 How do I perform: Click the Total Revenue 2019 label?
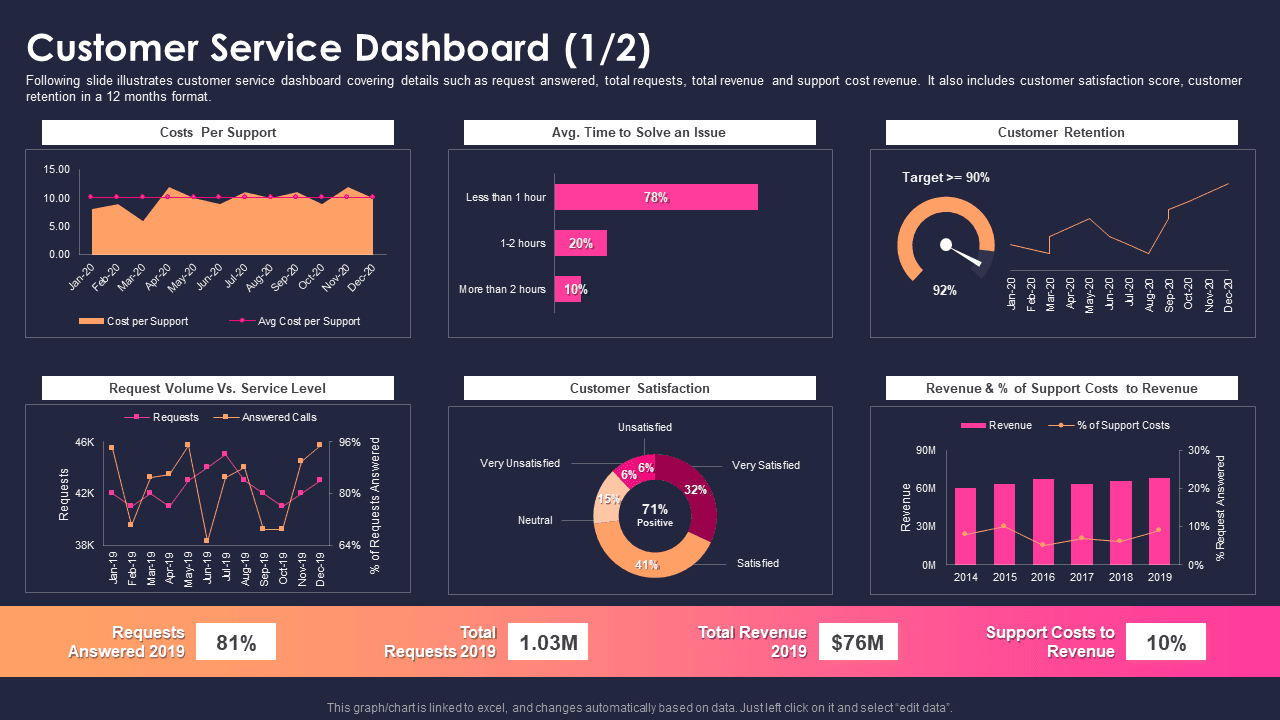[753, 642]
